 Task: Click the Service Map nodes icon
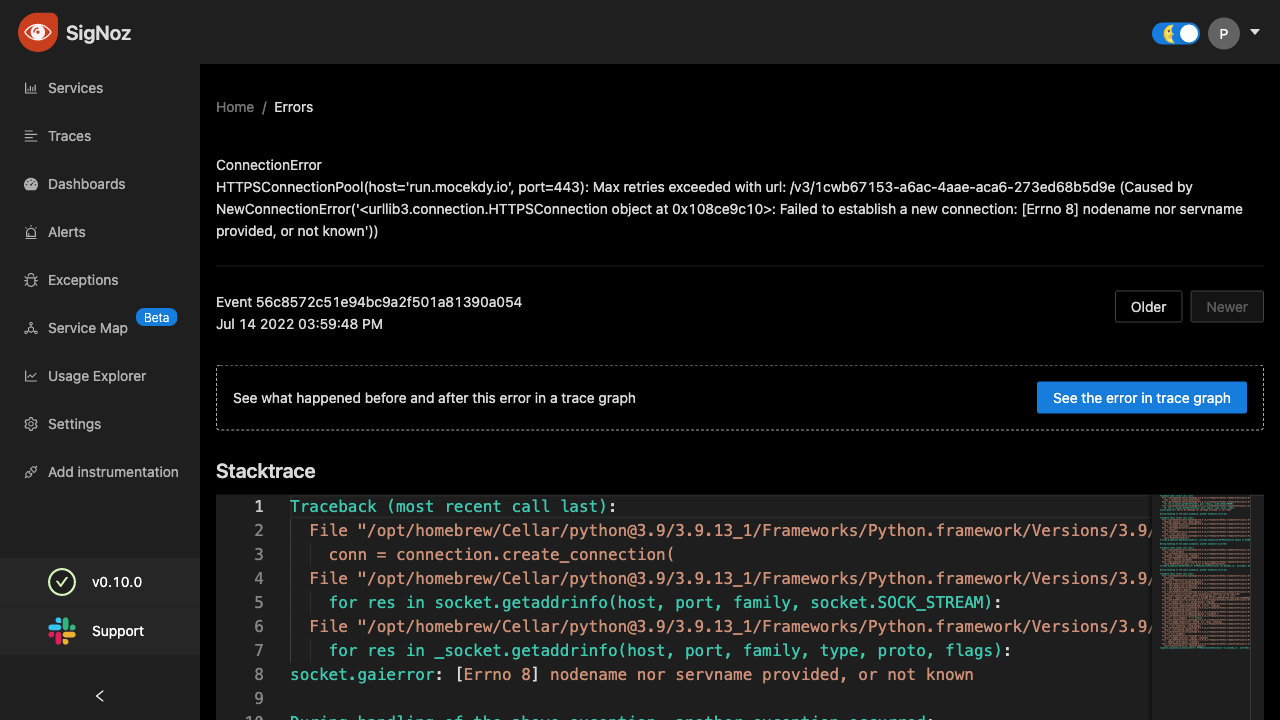(x=31, y=328)
